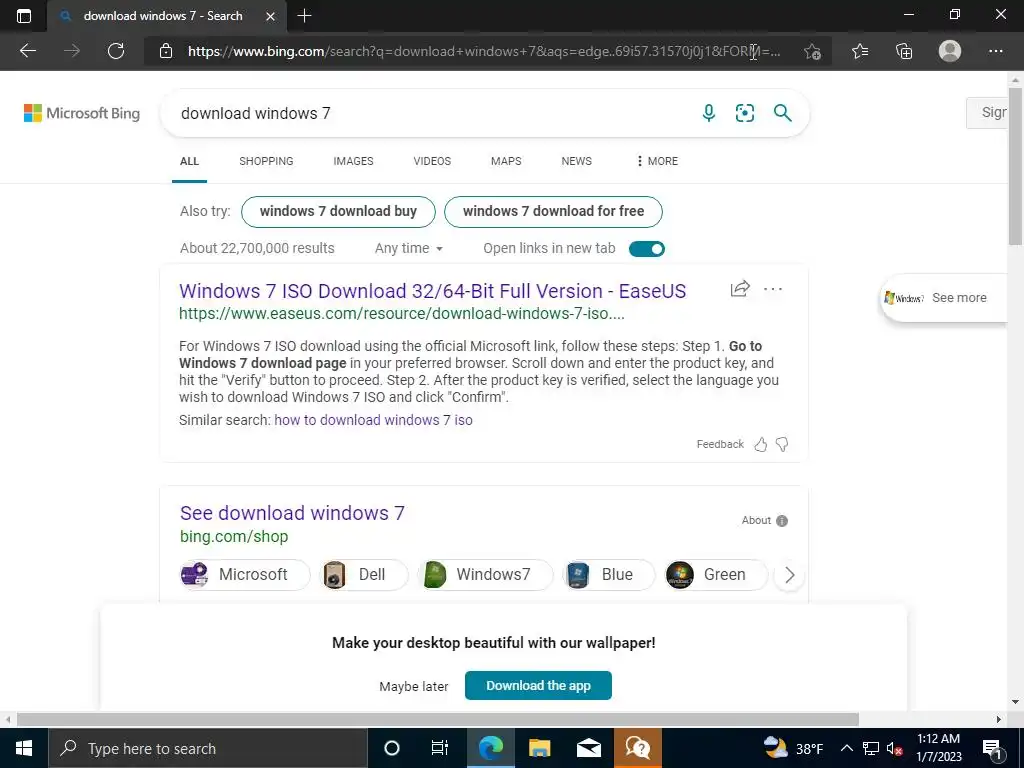Open Edge Settings and more menu
Image resolution: width=1024 pixels, height=768 pixels.
[x=995, y=51]
